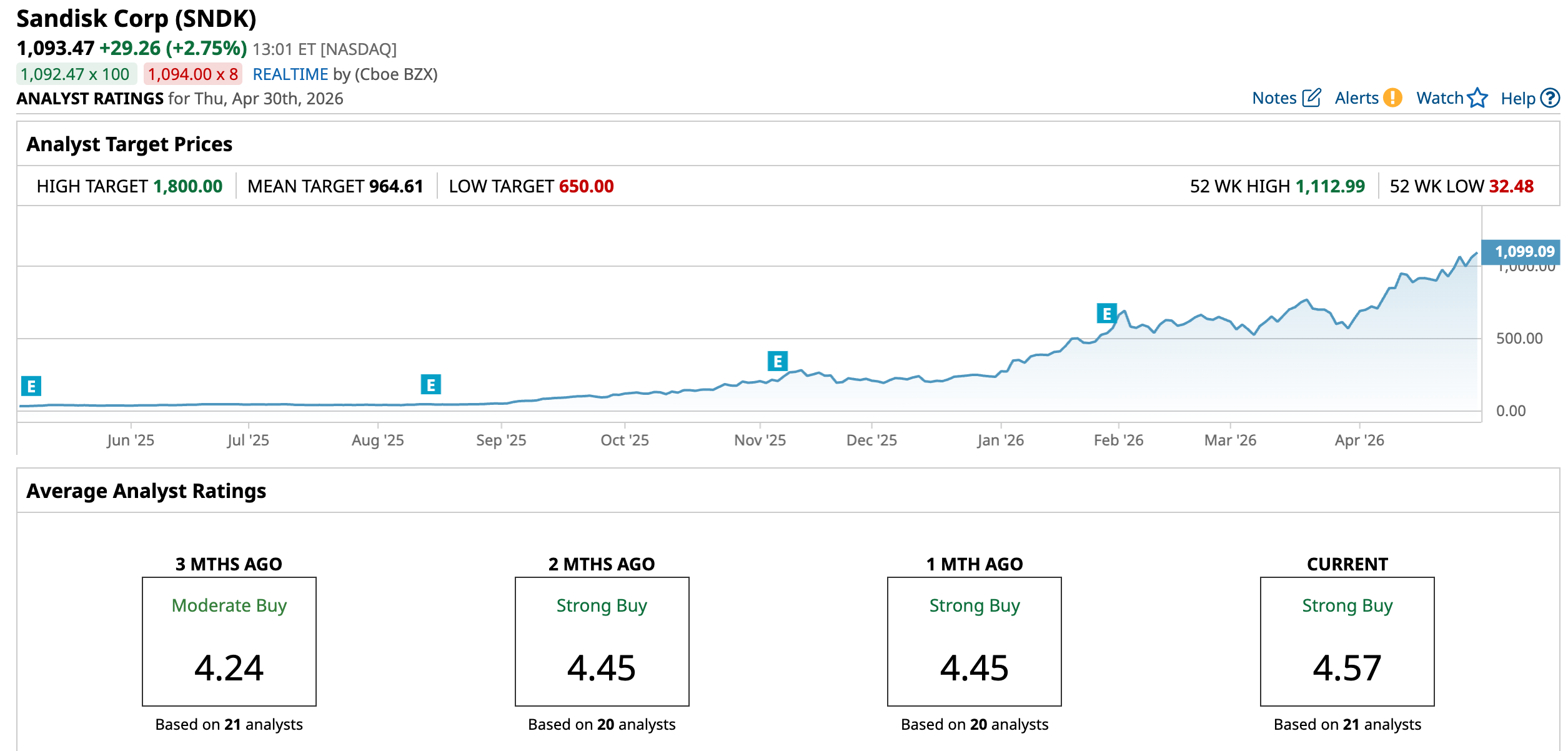This screenshot has height=751, width=1568.
Task: Click the Notes pencil edit icon
Action: click(1311, 98)
